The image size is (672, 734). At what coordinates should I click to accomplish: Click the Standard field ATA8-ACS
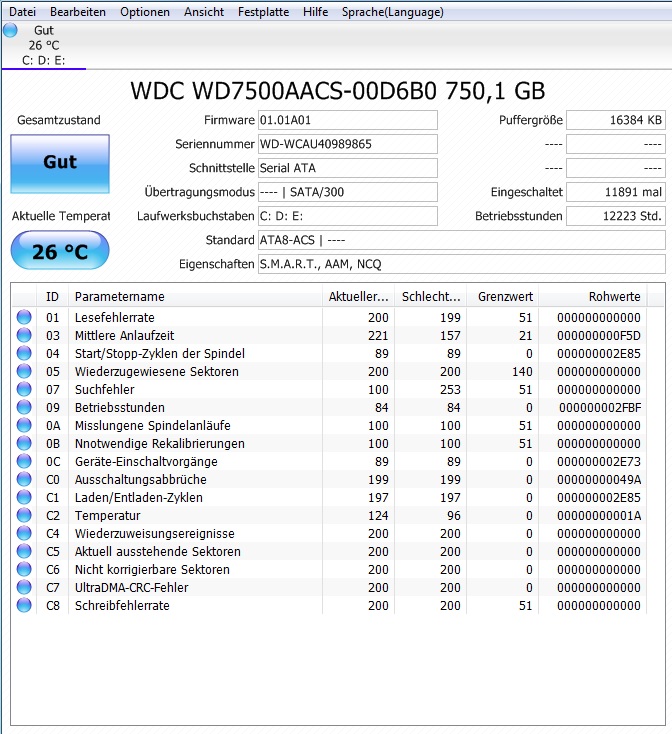[461, 240]
